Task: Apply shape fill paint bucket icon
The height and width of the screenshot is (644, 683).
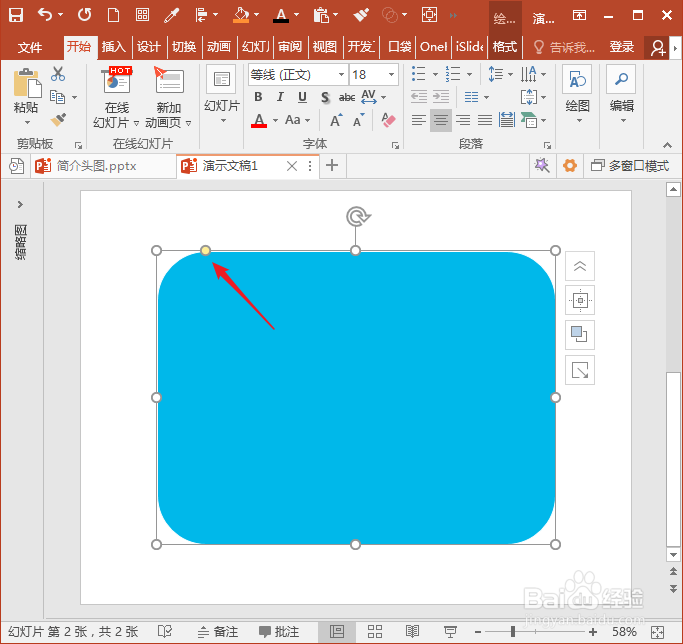Action: [241, 15]
